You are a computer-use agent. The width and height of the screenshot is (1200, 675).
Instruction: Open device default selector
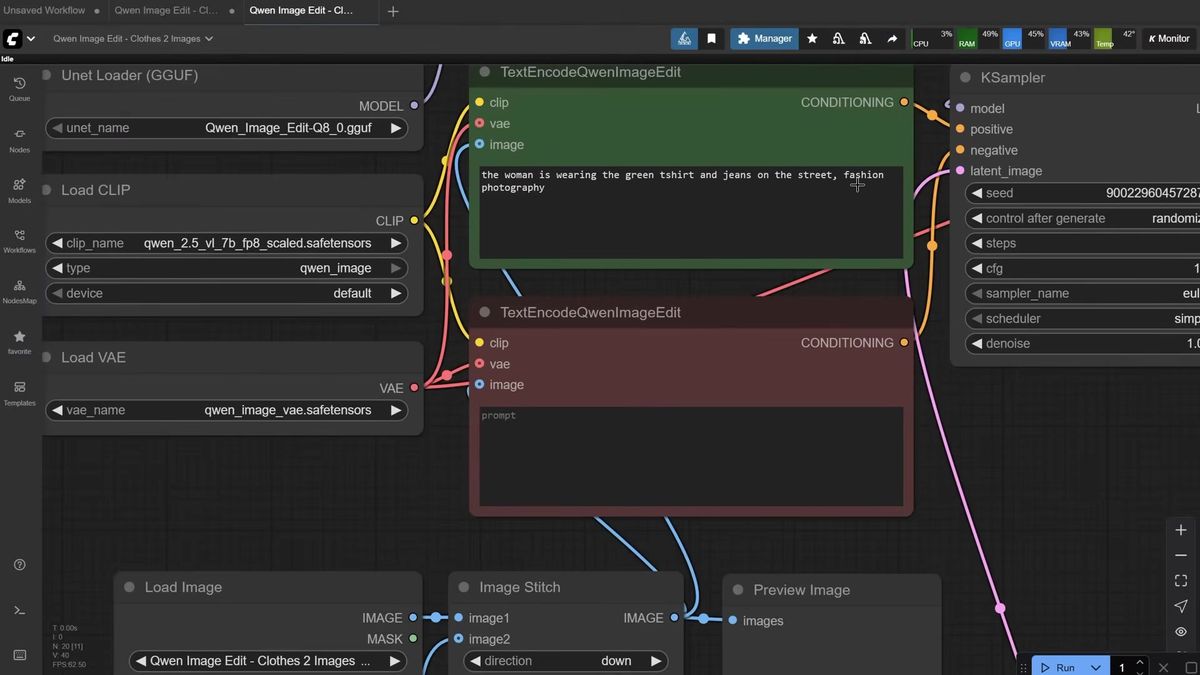(x=227, y=293)
